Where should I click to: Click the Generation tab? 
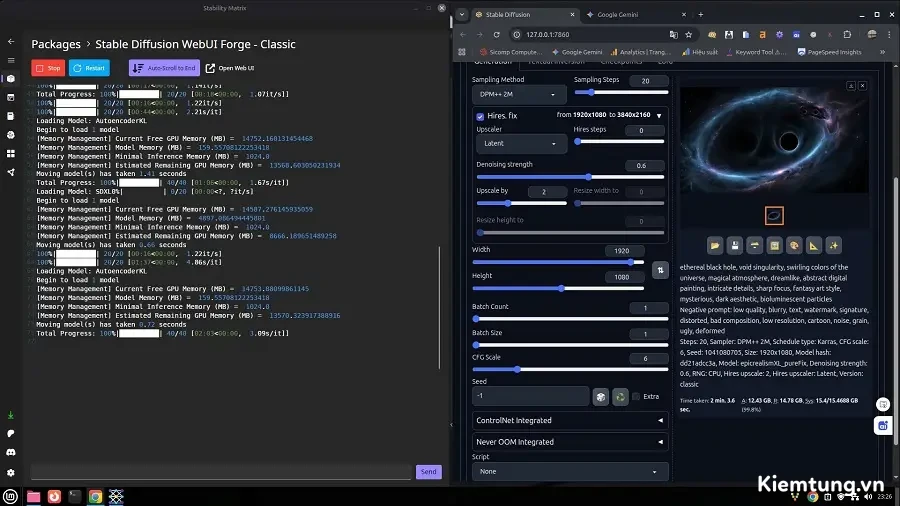coord(493,61)
